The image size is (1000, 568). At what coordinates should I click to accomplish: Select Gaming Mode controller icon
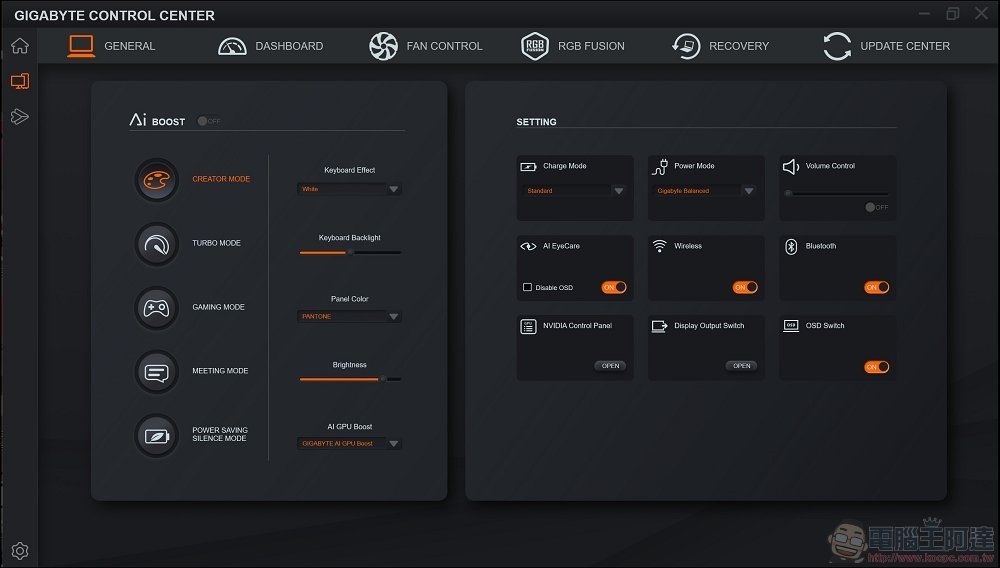(156, 308)
